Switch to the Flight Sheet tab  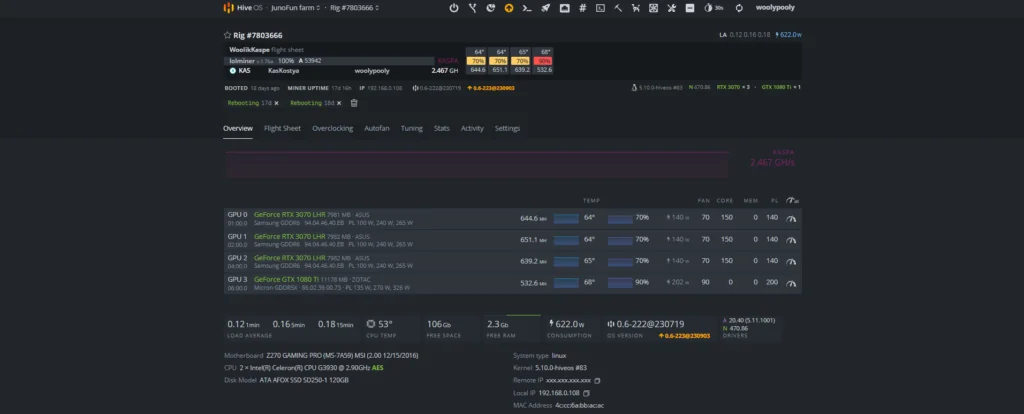(282, 129)
